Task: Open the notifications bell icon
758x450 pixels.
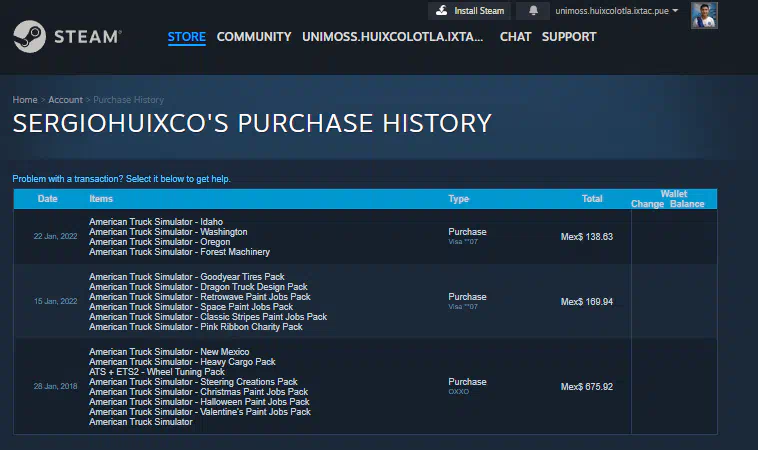Action: click(x=533, y=11)
